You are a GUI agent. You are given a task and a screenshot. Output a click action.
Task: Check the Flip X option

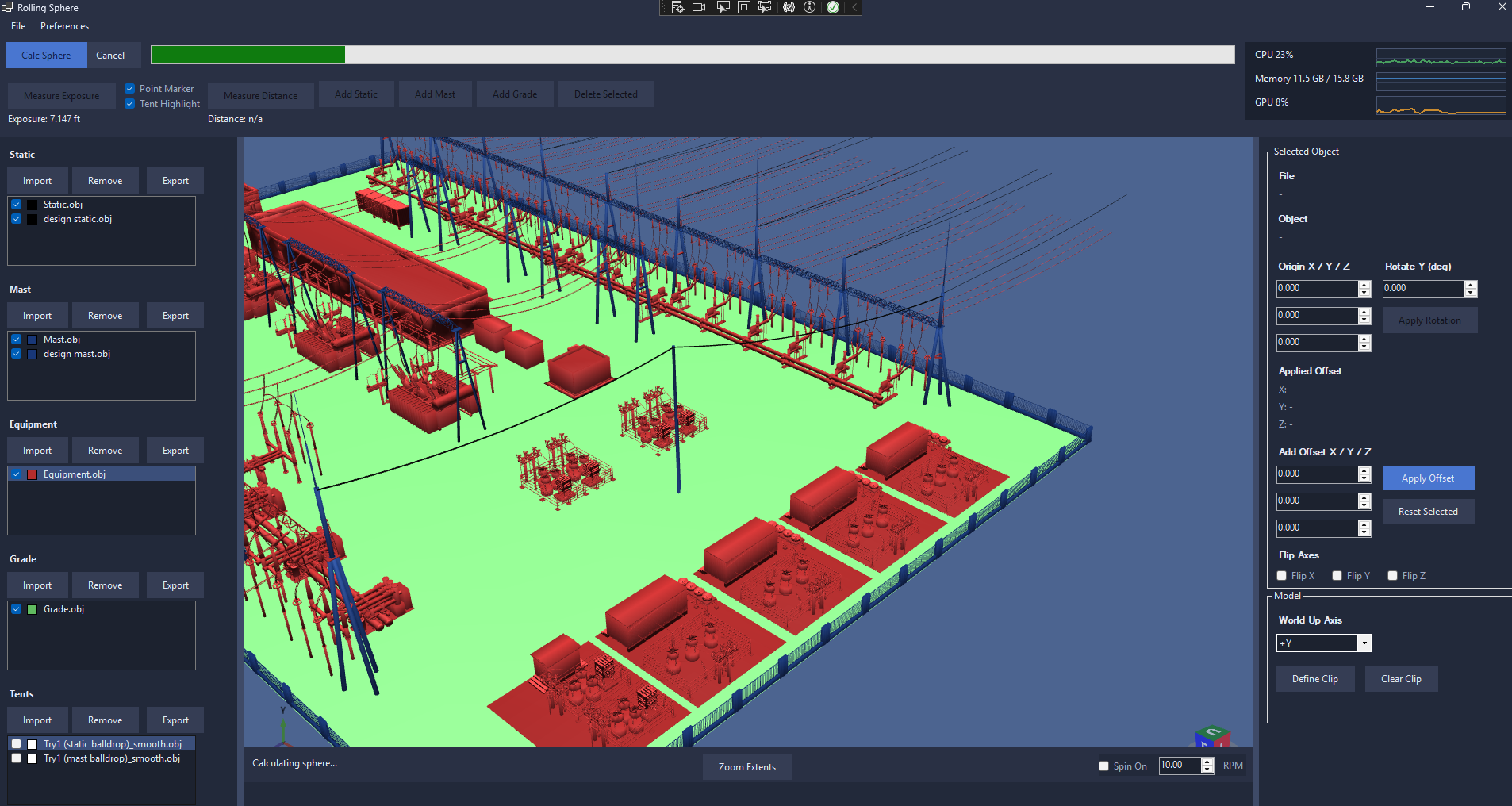tap(1282, 576)
